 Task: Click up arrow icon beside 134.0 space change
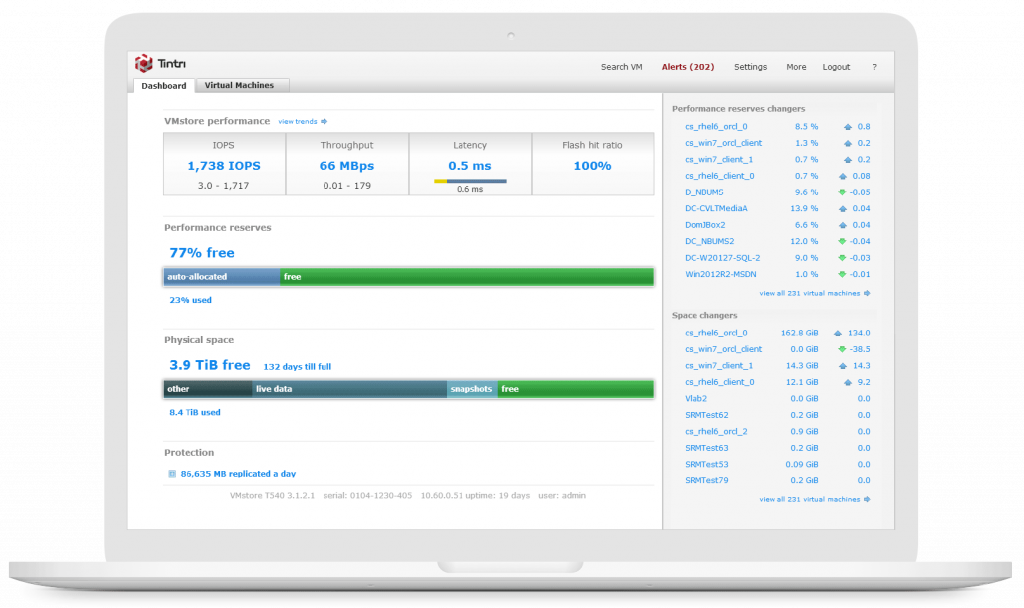click(x=838, y=333)
